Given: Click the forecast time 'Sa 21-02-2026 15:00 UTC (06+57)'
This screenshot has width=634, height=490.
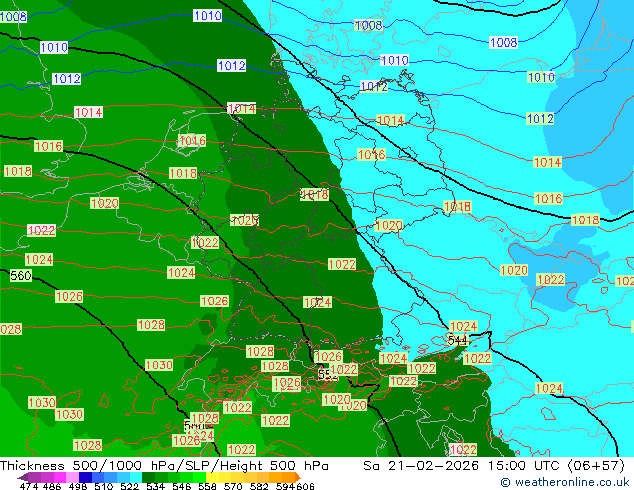Looking at the screenshot, I should point(494,466).
